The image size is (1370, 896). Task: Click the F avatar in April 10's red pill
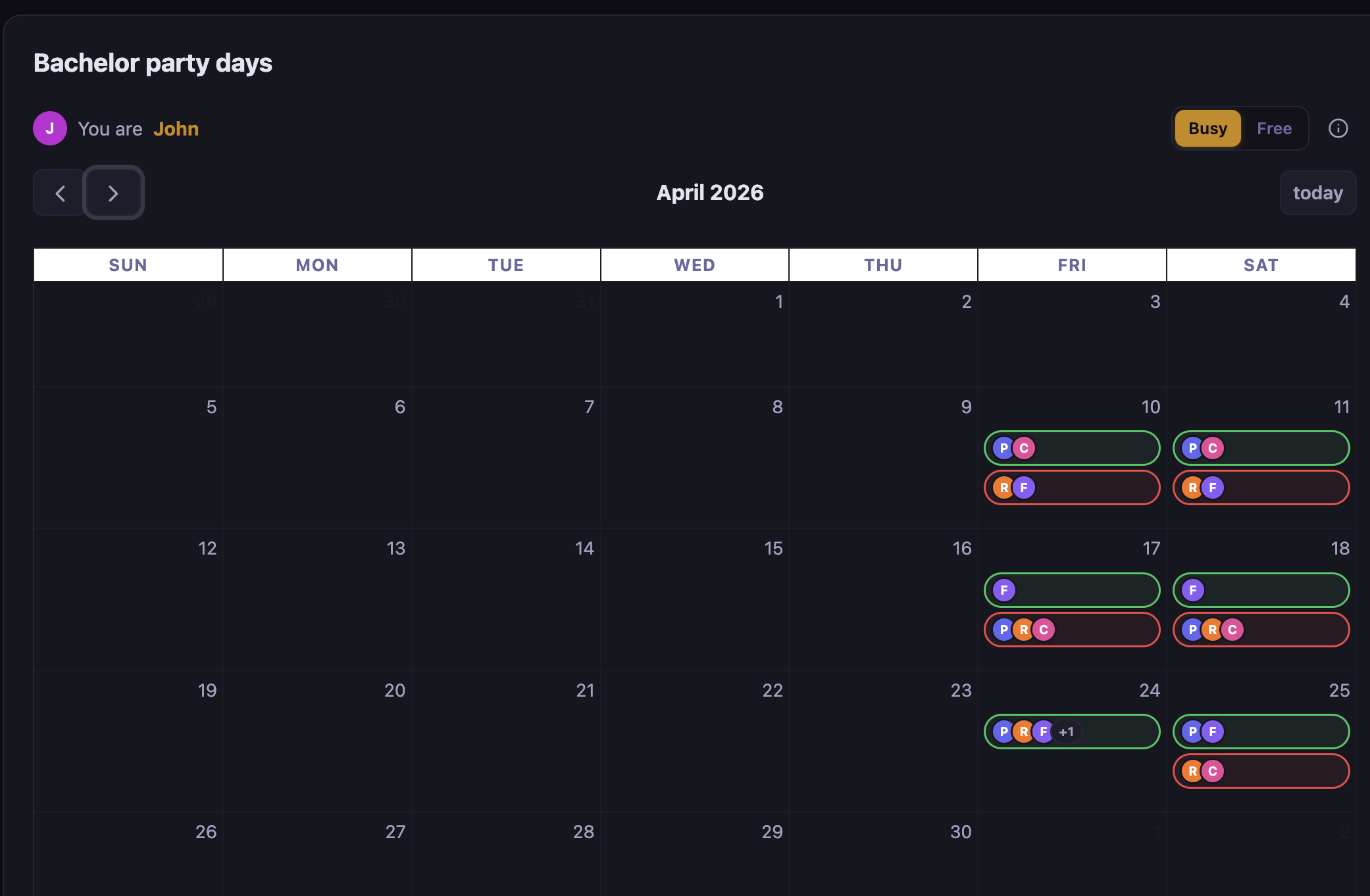coord(1024,487)
